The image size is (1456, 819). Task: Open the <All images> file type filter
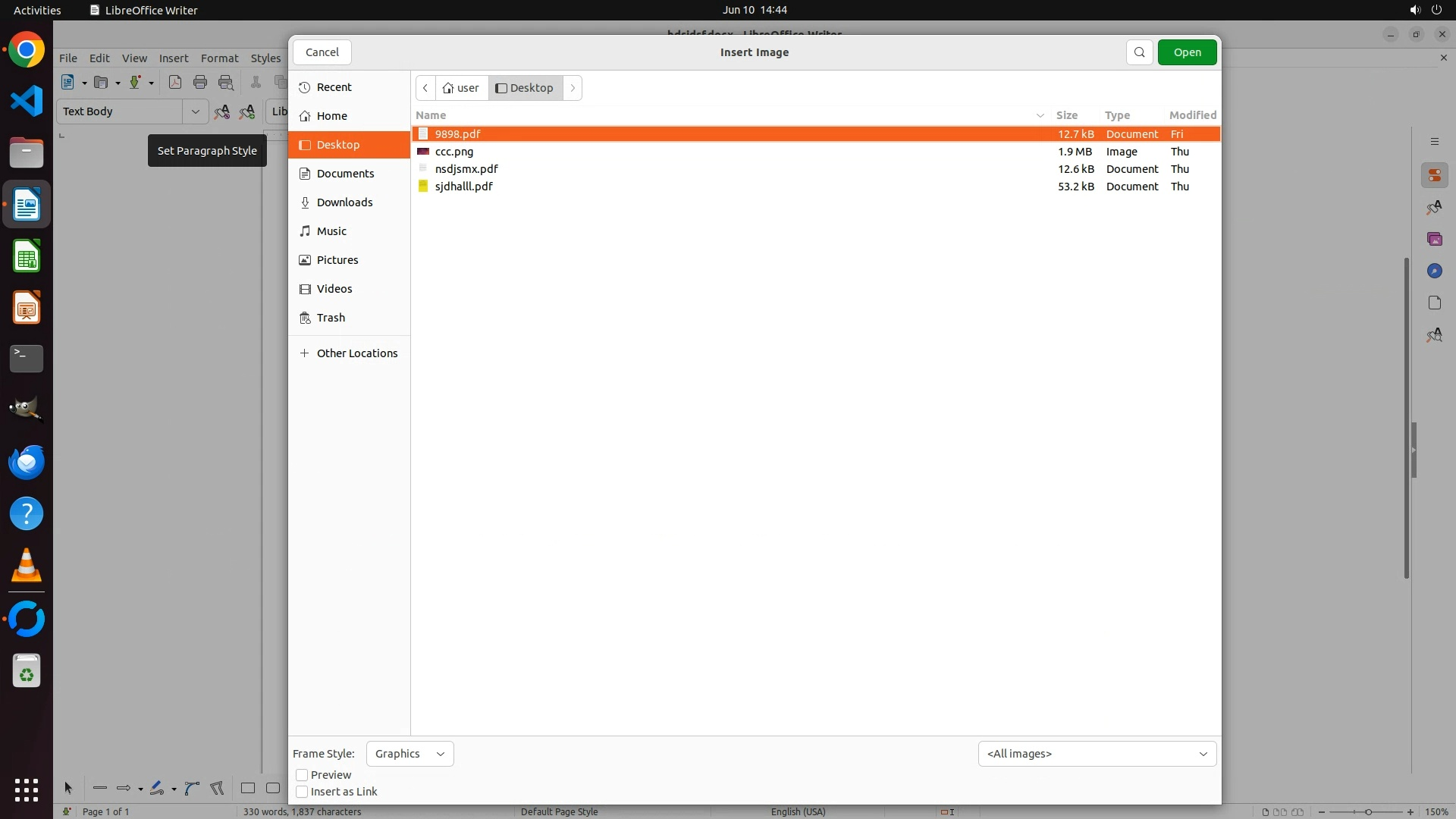click(x=1097, y=754)
